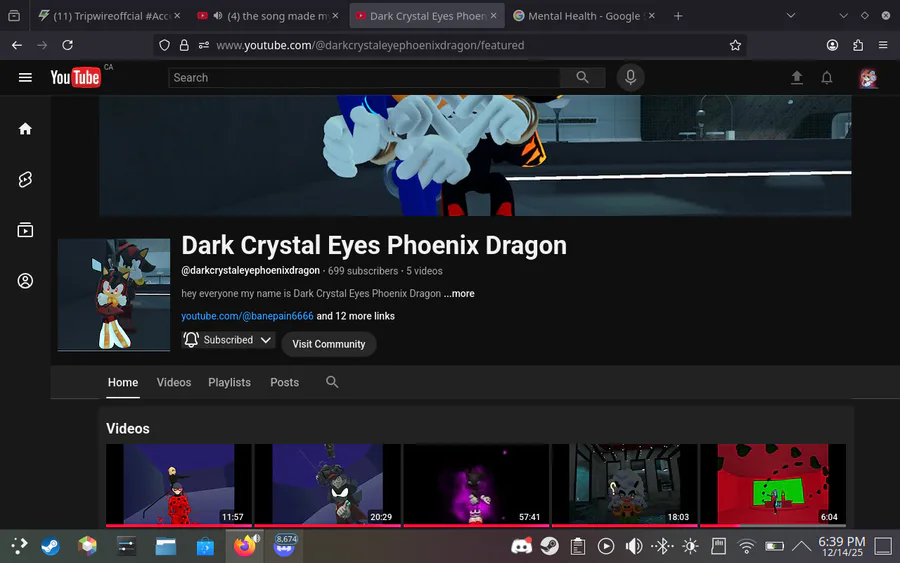
Task: Open the 6:04 red video thumbnail
Action: click(x=773, y=484)
